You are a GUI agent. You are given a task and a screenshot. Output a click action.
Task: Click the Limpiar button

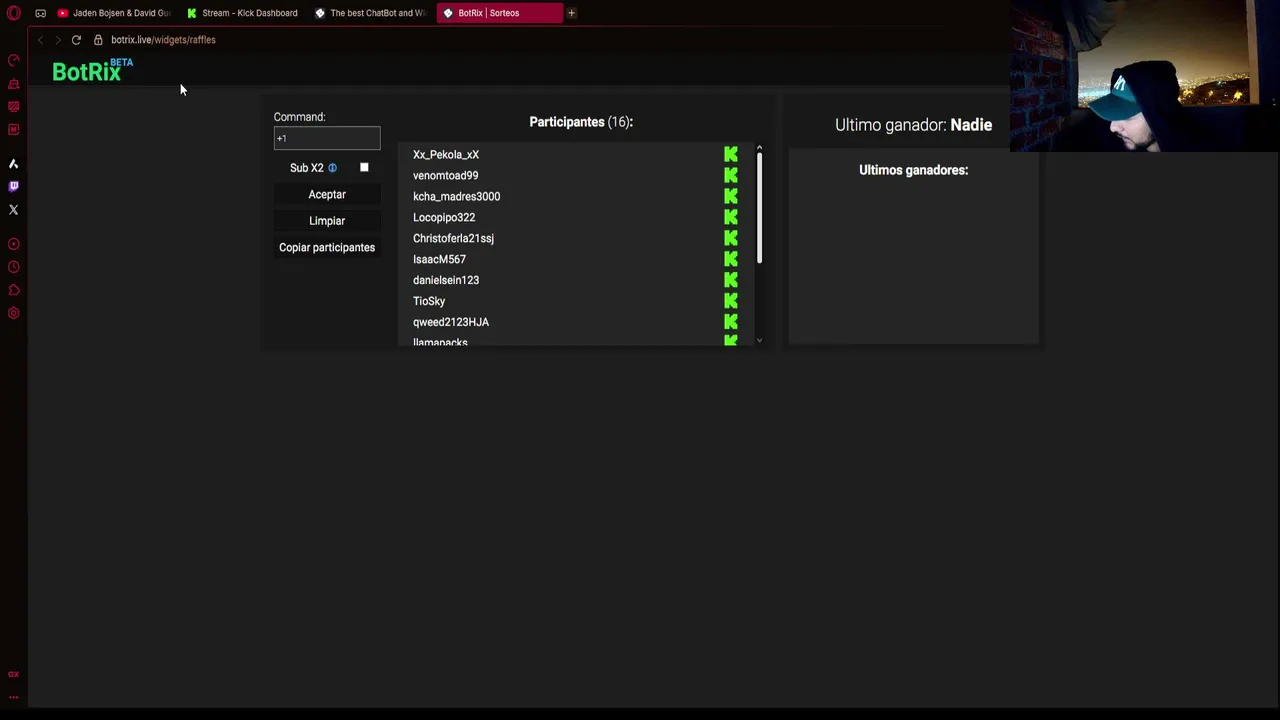(327, 221)
